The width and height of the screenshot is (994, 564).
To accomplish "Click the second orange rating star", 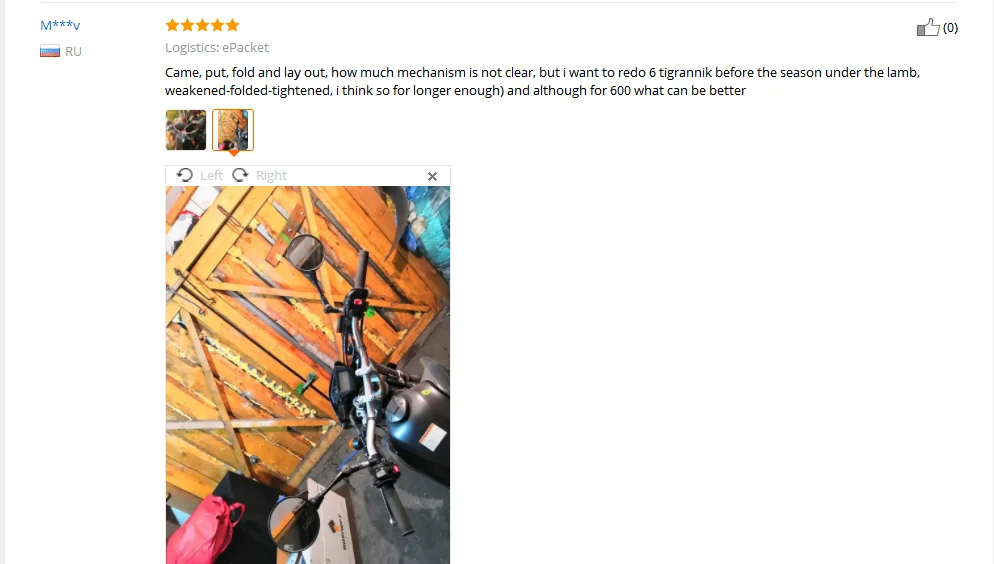I will pos(187,25).
